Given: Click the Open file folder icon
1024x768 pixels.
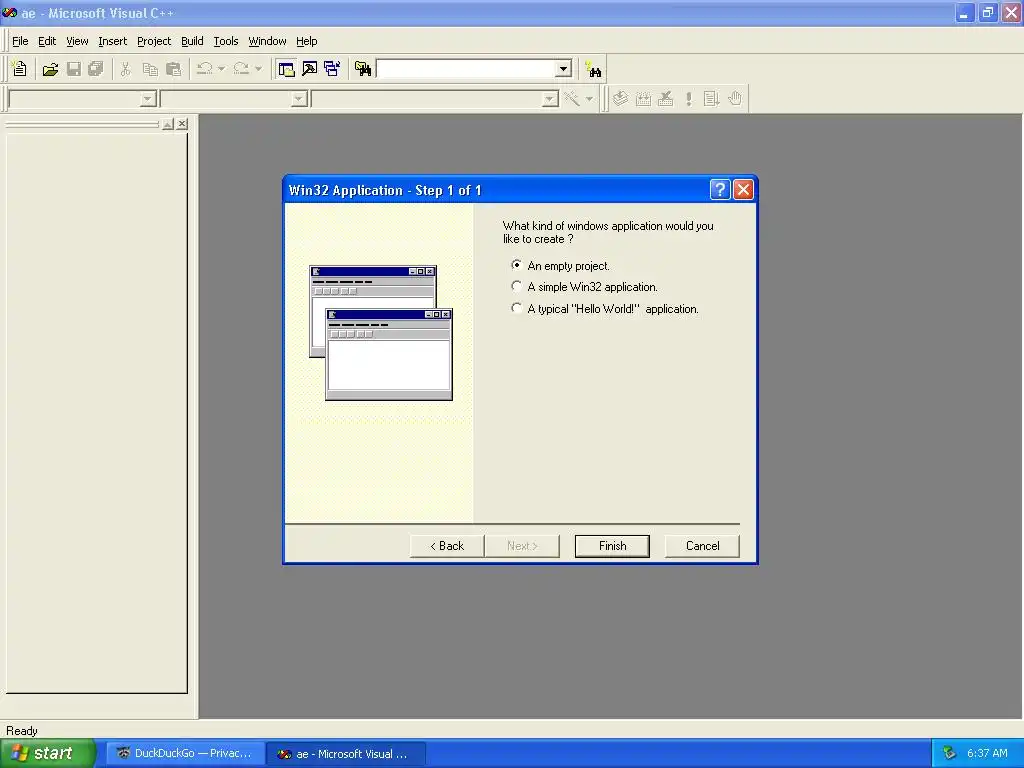Looking at the screenshot, I should tap(50, 69).
